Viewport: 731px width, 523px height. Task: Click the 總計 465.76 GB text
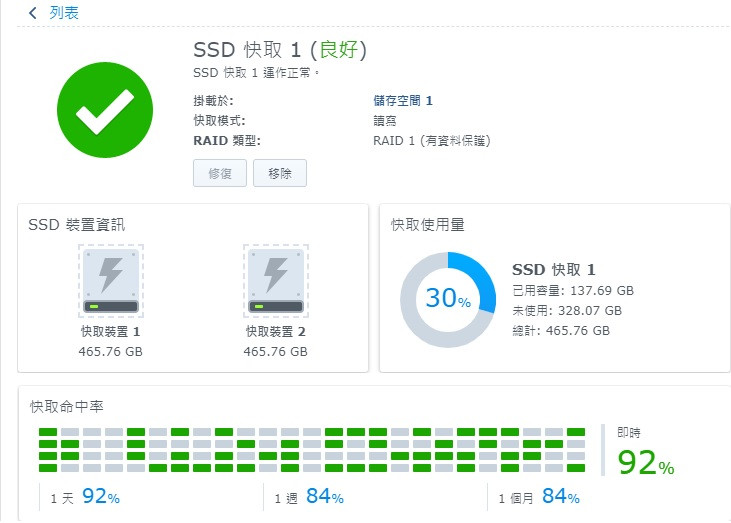(561, 331)
